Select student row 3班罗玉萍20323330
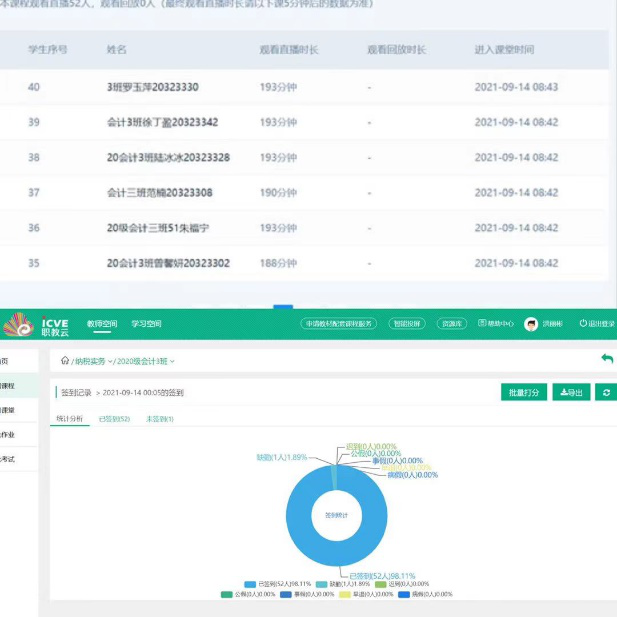Screen dimensions: 617x617 [152, 87]
